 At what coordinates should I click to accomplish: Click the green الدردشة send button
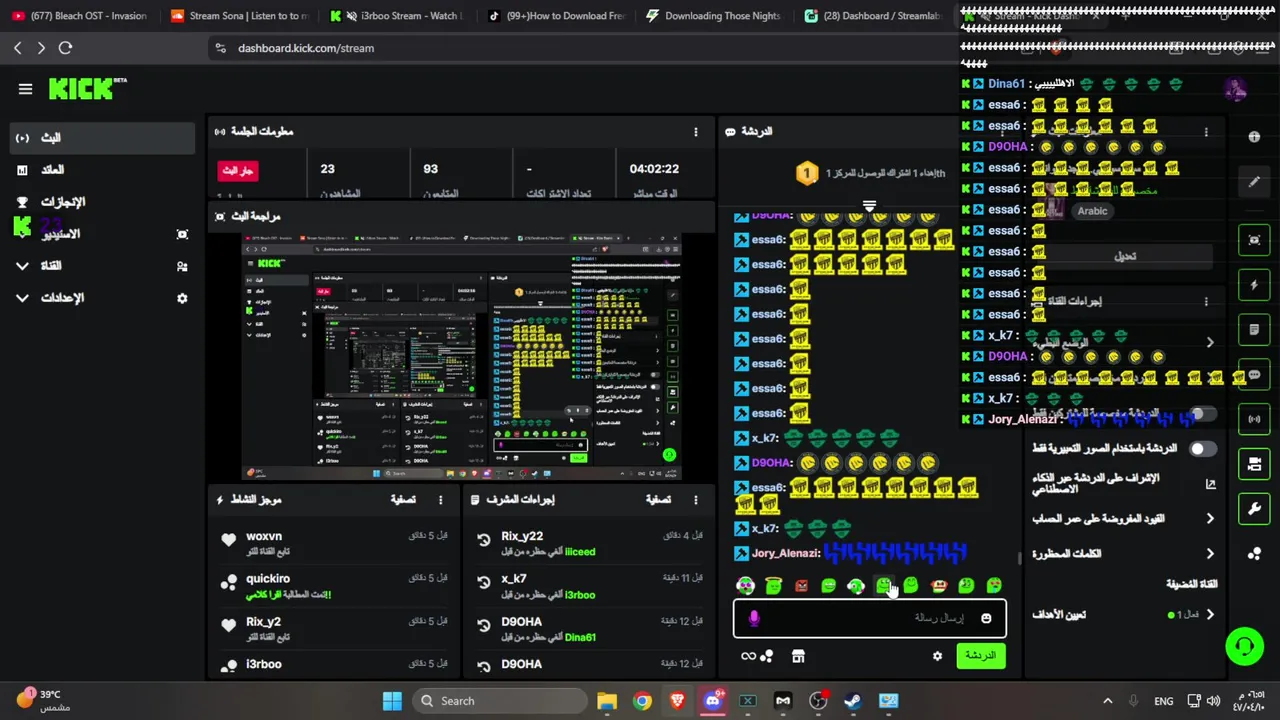[980, 656]
